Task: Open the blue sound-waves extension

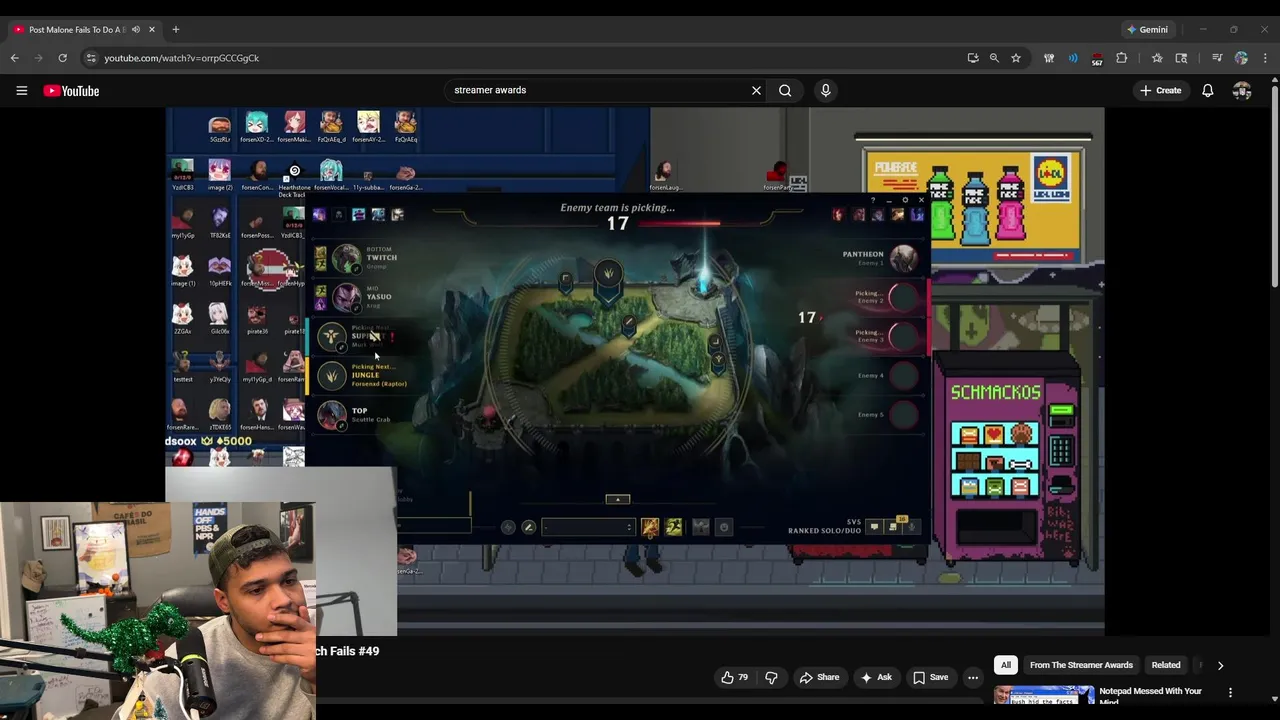Action: (x=1073, y=58)
